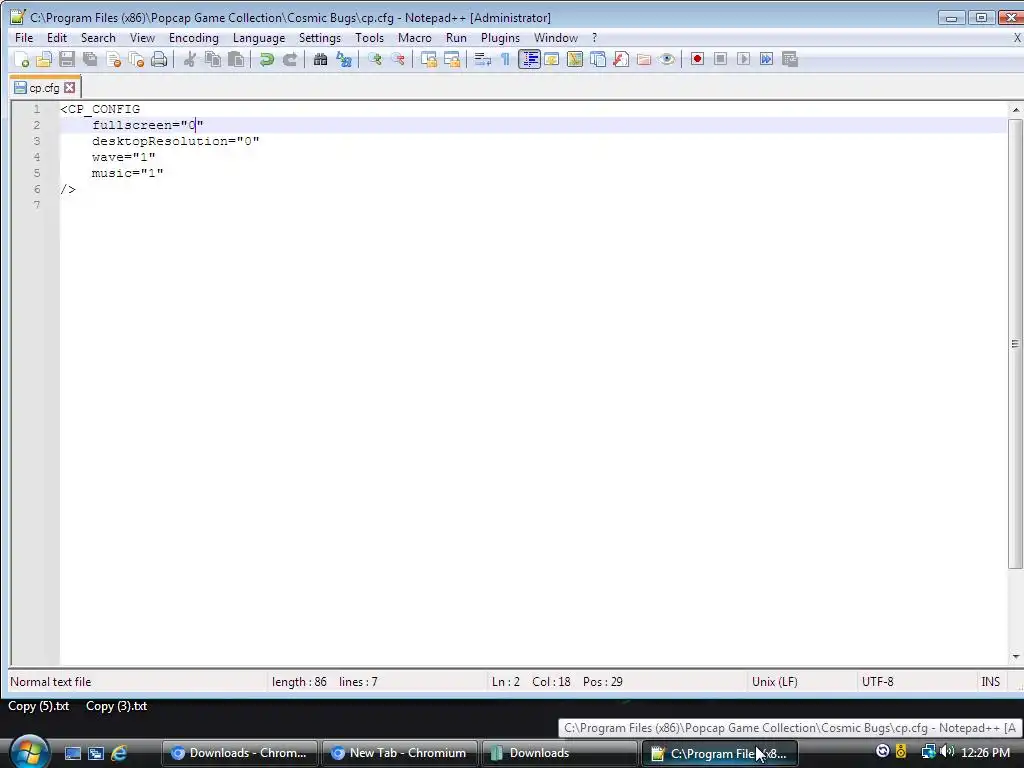Click the Unix (LF) status bar field

775,682
